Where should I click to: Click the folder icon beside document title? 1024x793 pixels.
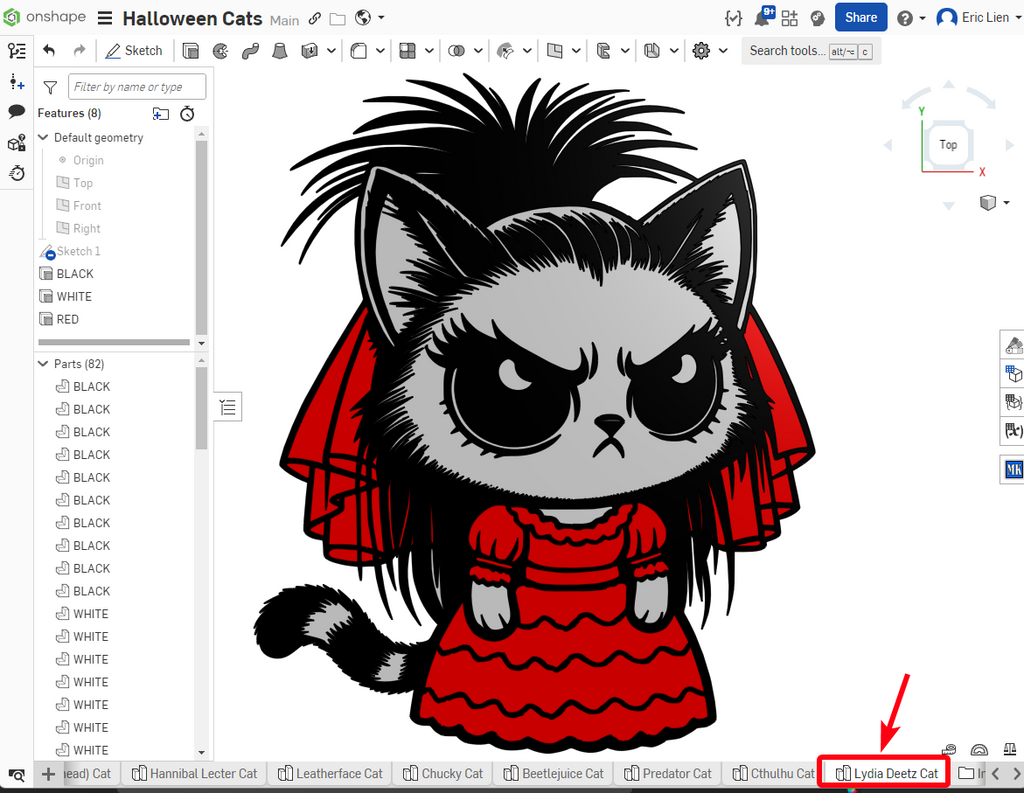coord(338,19)
